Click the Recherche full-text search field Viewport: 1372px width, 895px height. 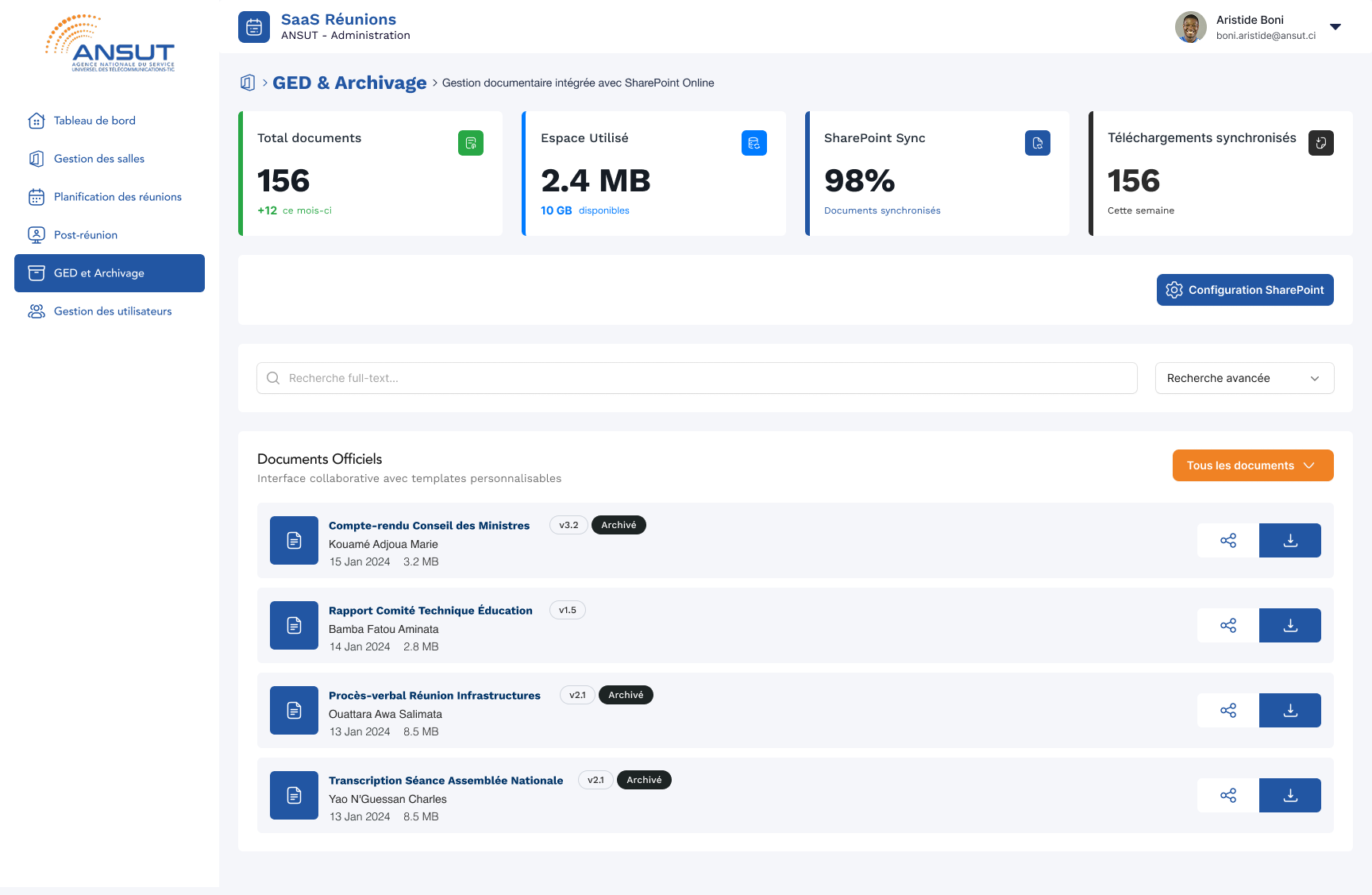click(x=697, y=378)
